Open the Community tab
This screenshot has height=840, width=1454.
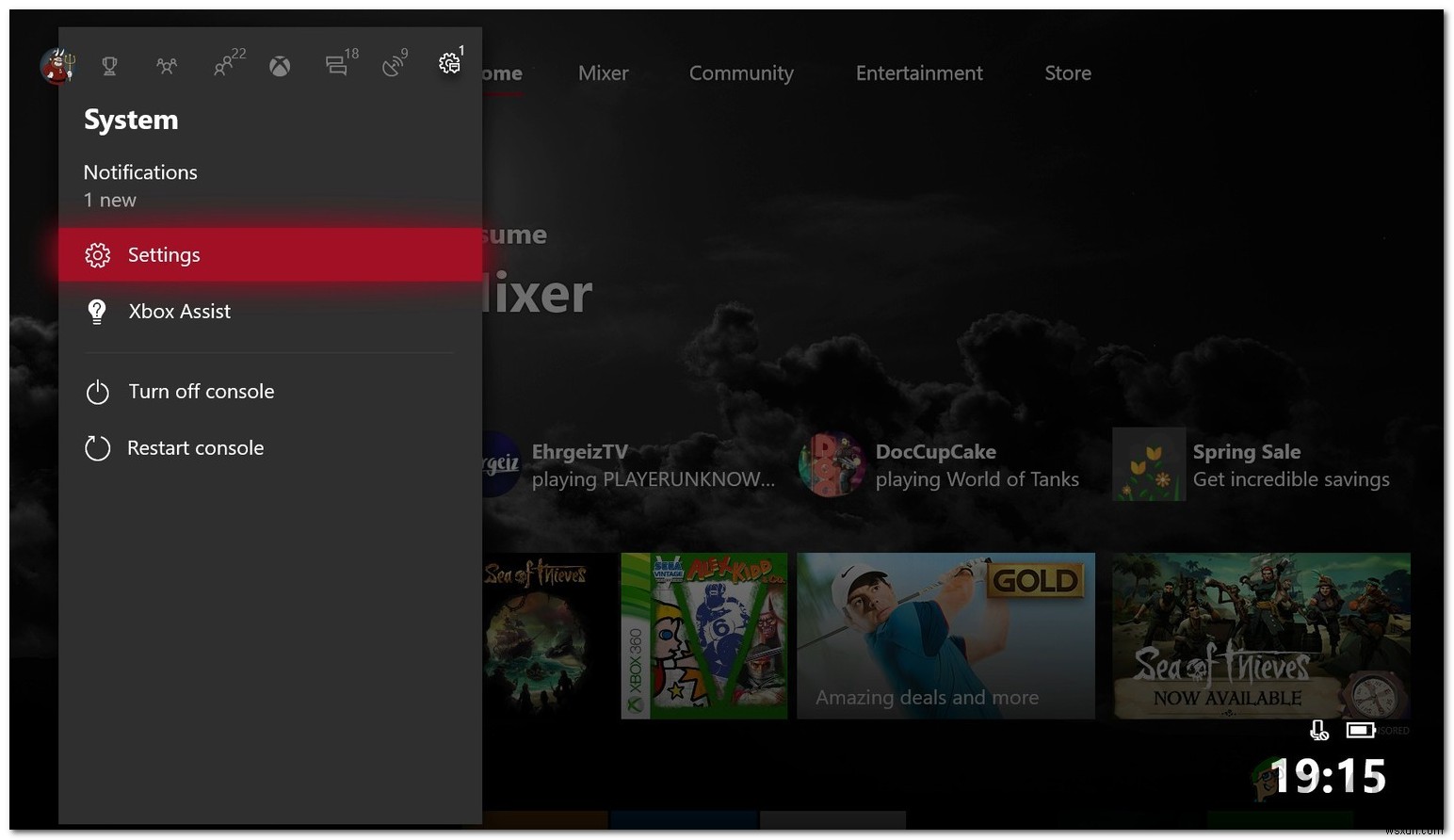[x=741, y=73]
